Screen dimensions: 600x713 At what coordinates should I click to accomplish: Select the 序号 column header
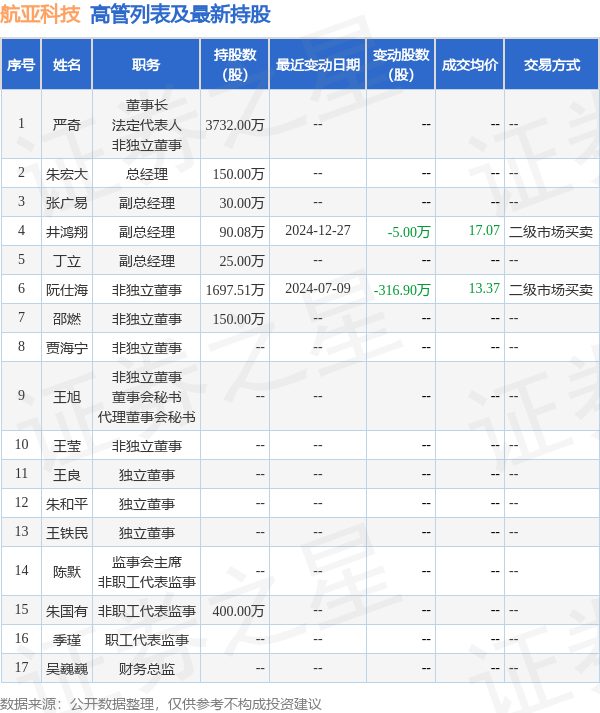coord(21,65)
